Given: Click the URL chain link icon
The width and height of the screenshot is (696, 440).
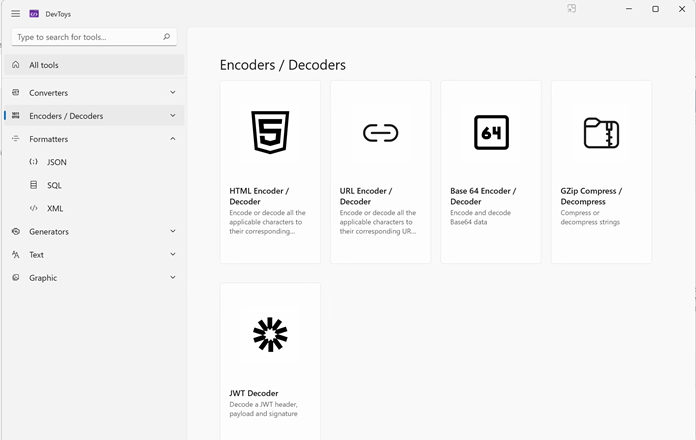Looking at the screenshot, I should tap(380, 133).
